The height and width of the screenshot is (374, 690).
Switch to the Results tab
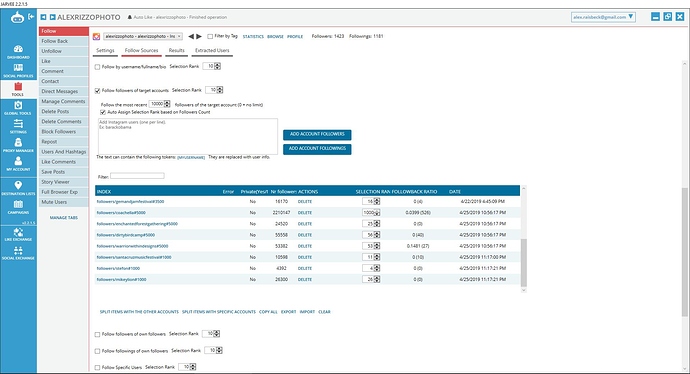point(176,51)
